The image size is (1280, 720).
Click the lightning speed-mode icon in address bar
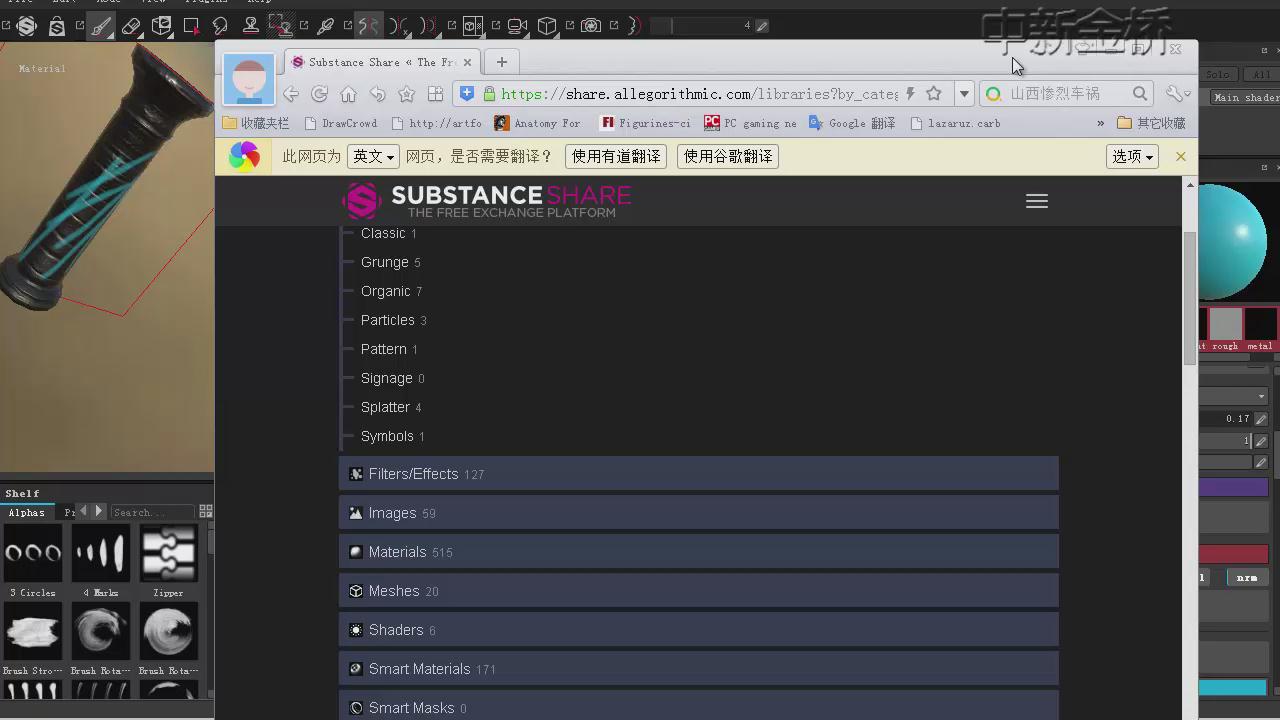[910, 94]
